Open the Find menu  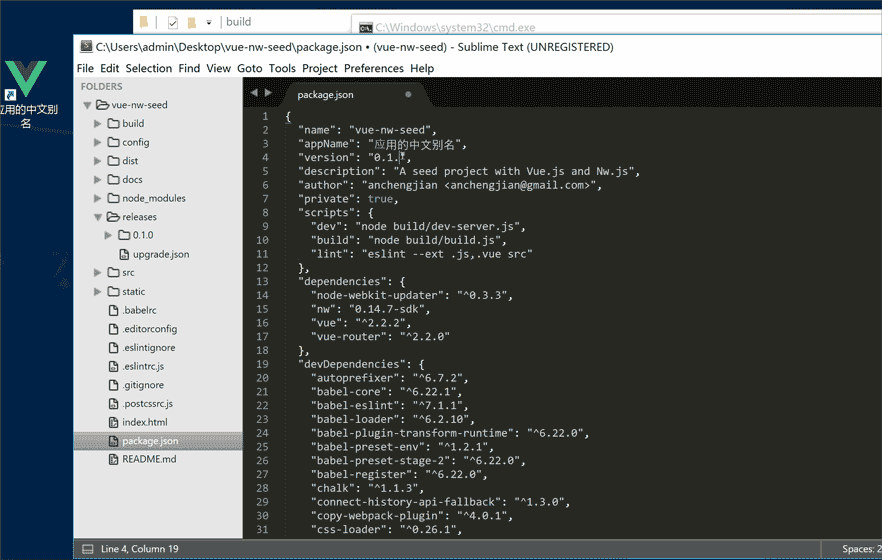click(189, 68)
